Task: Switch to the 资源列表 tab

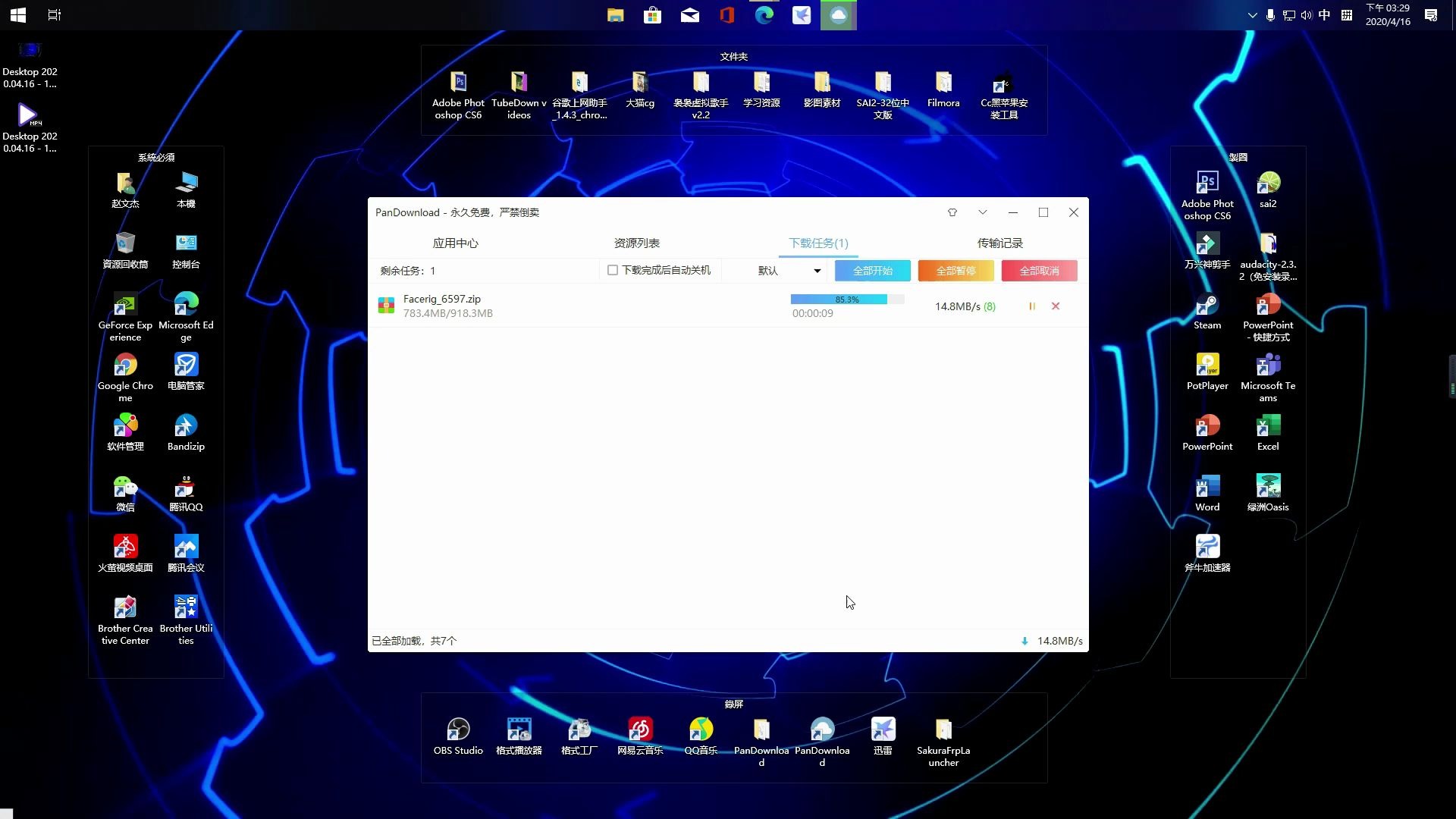Action: 637,243
